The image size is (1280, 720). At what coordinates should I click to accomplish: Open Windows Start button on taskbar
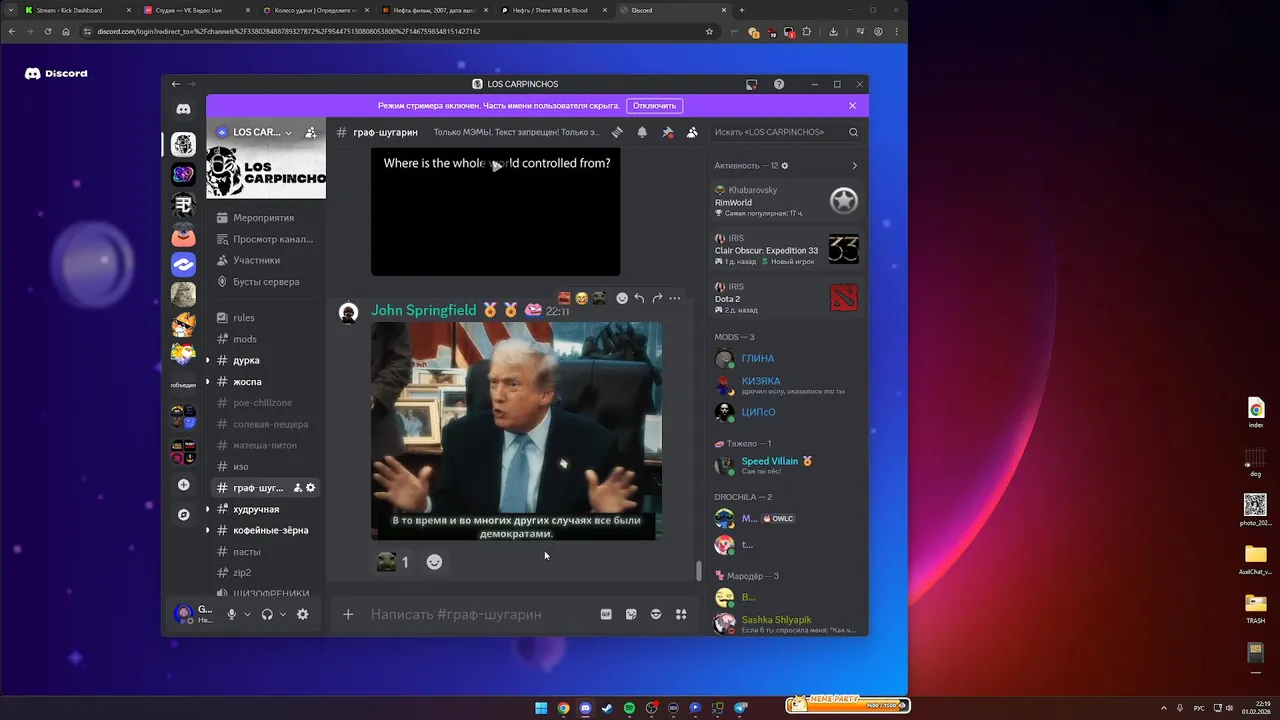541,708
